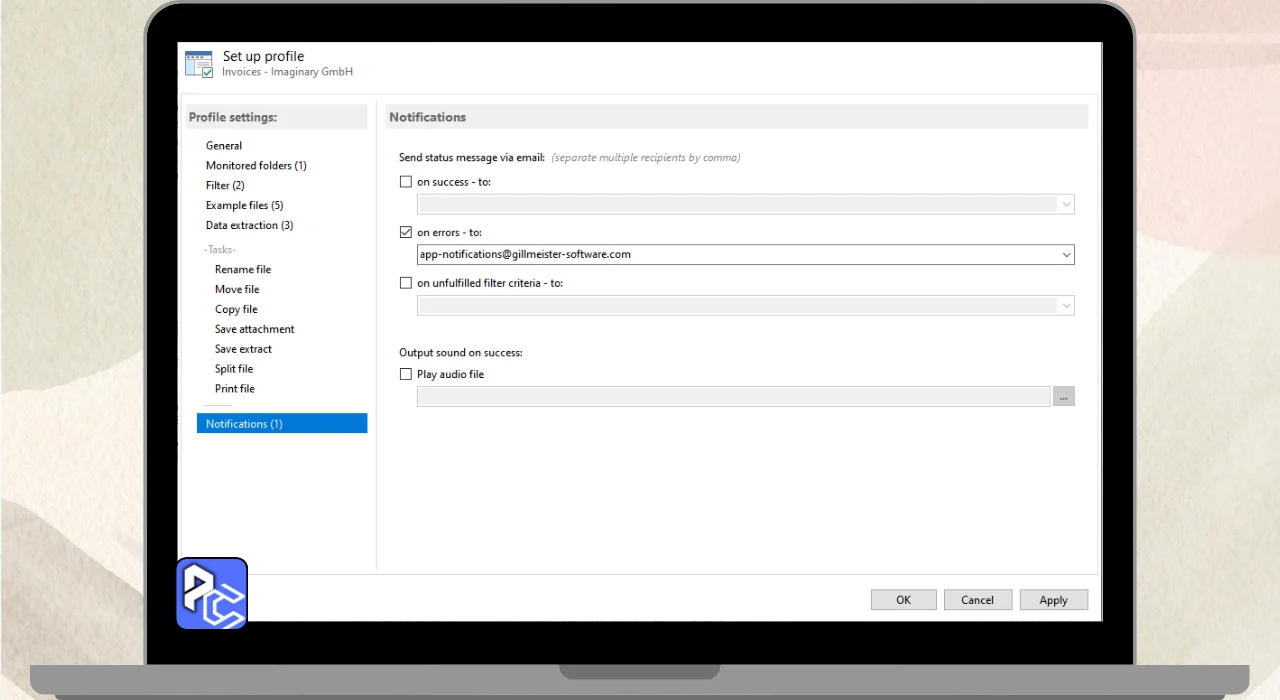This screenshot has width=1280, height=700.
Task: Enable on unfulfilled filter criteria checkbox
Action: coord(406,283)
